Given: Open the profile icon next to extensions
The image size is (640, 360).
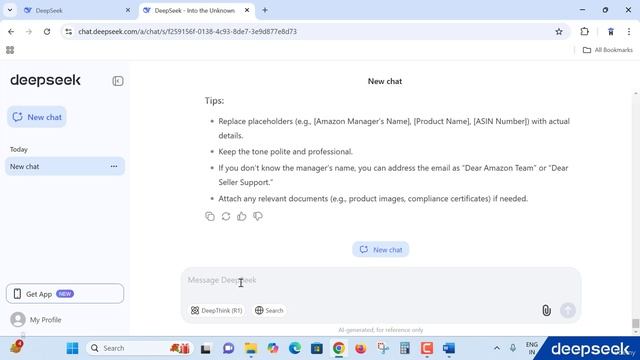Looking at the screenshot, I should 611,31.
